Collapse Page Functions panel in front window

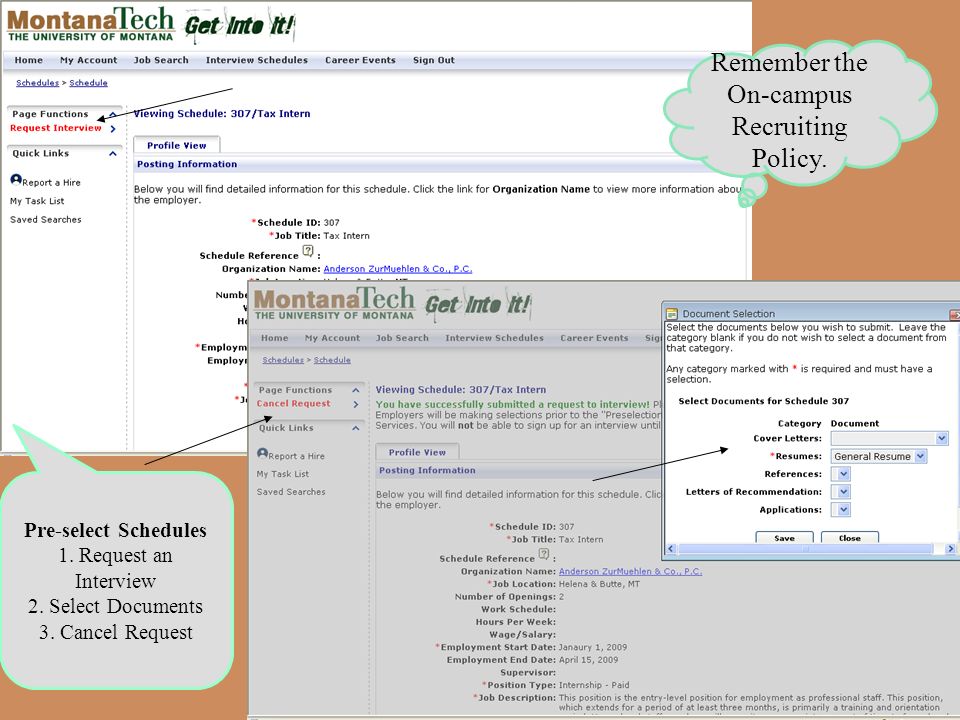coord(356,390)
